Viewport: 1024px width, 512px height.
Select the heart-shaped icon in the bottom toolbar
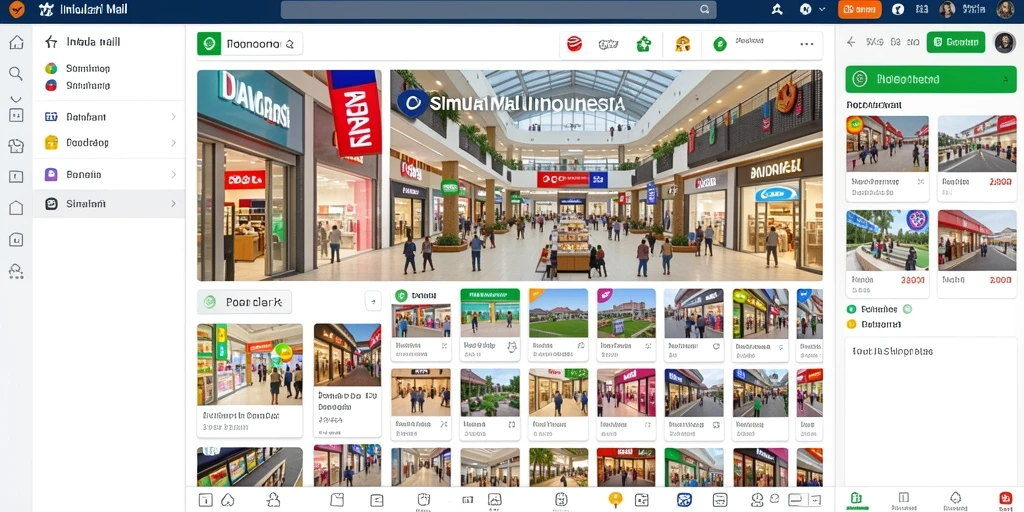(227, 500)
